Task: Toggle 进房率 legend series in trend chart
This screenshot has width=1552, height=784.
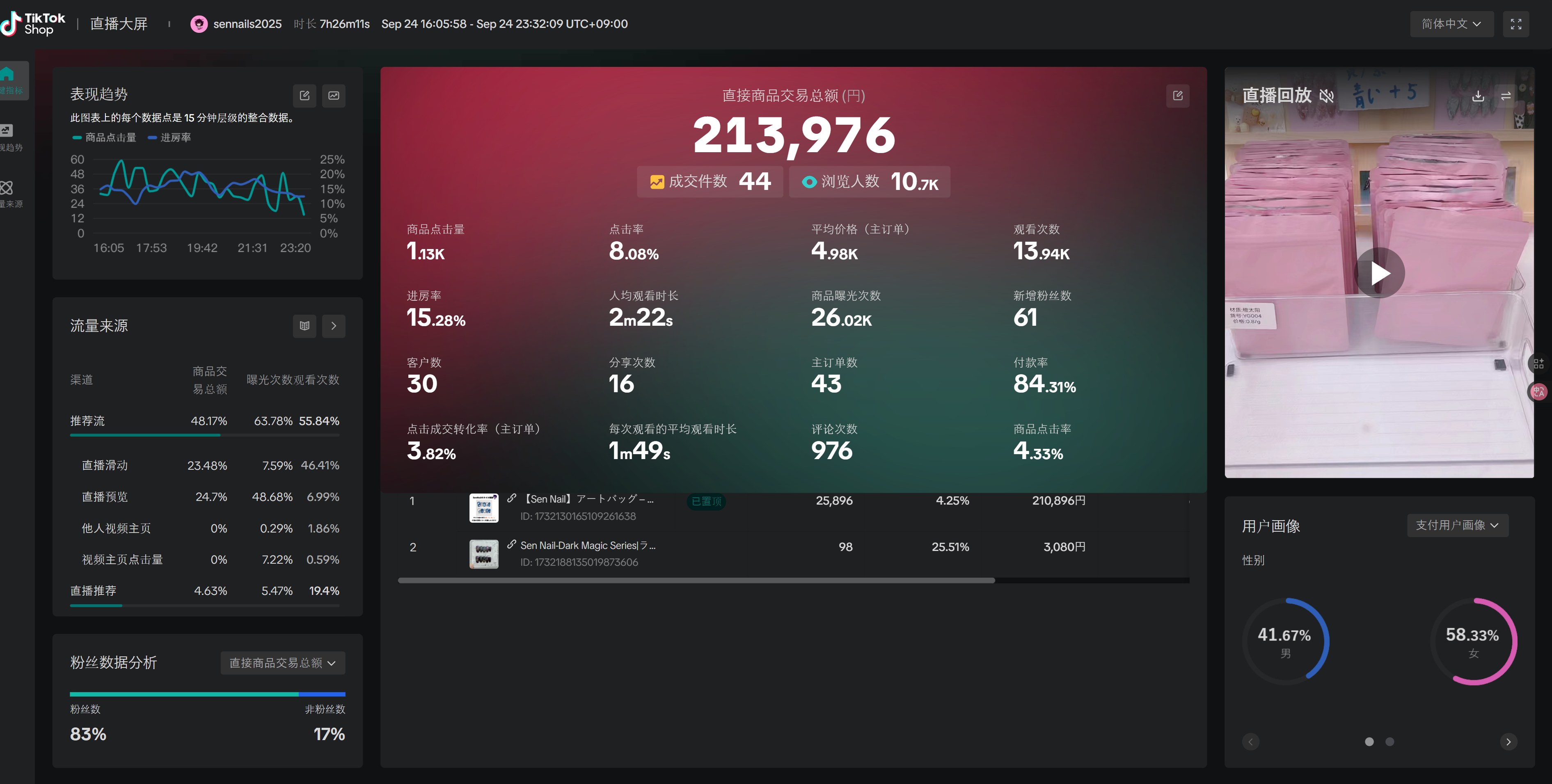Action: pyautogui.click(x=169, y=138)
